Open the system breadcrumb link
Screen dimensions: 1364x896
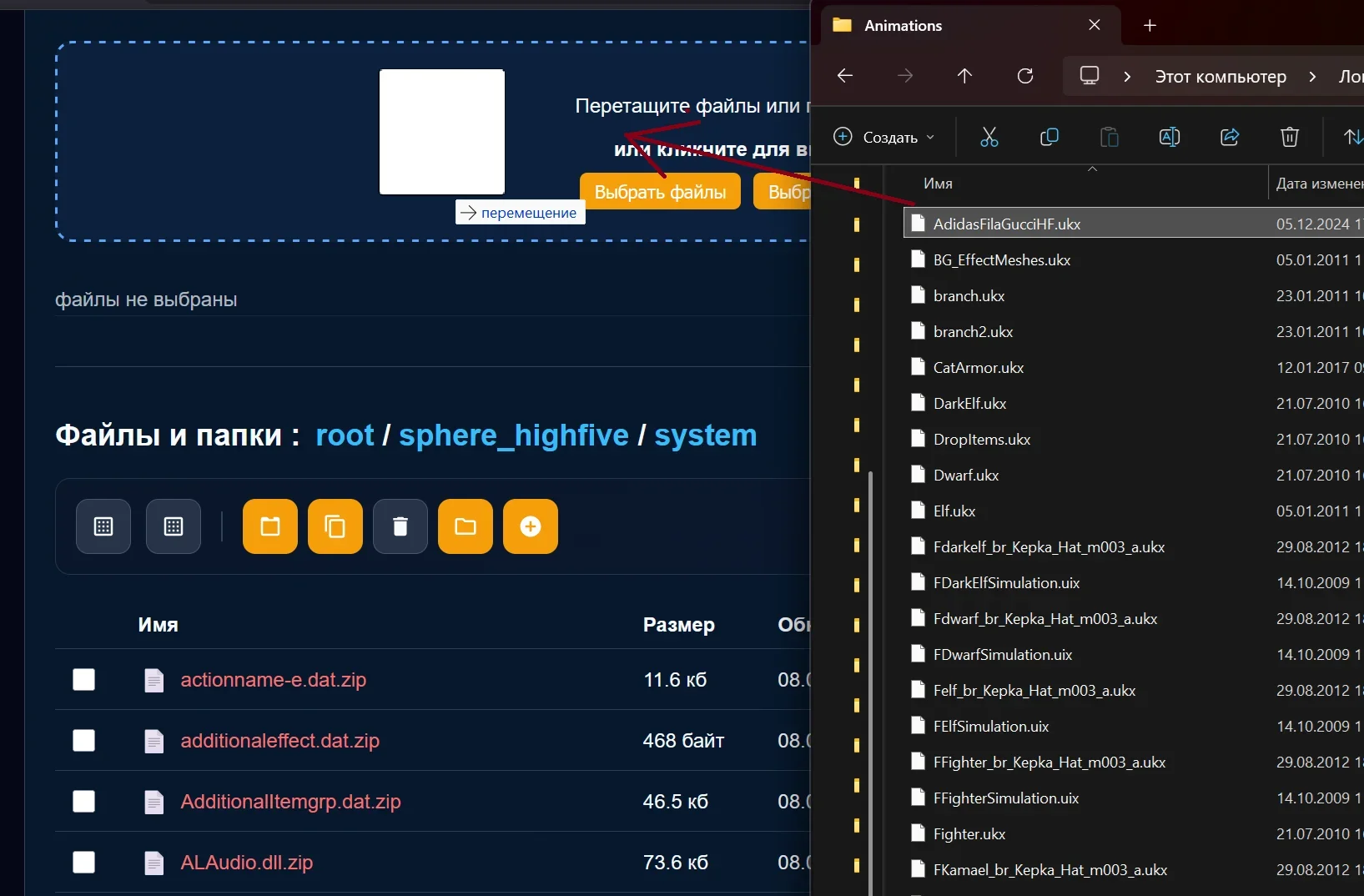coord(706,435)
